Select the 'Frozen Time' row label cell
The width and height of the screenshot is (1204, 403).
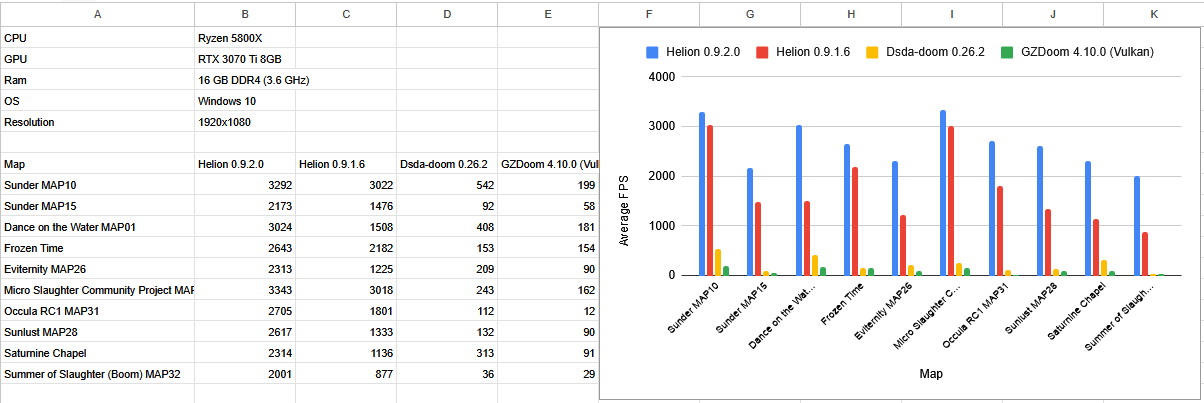(x=97, y=247)
